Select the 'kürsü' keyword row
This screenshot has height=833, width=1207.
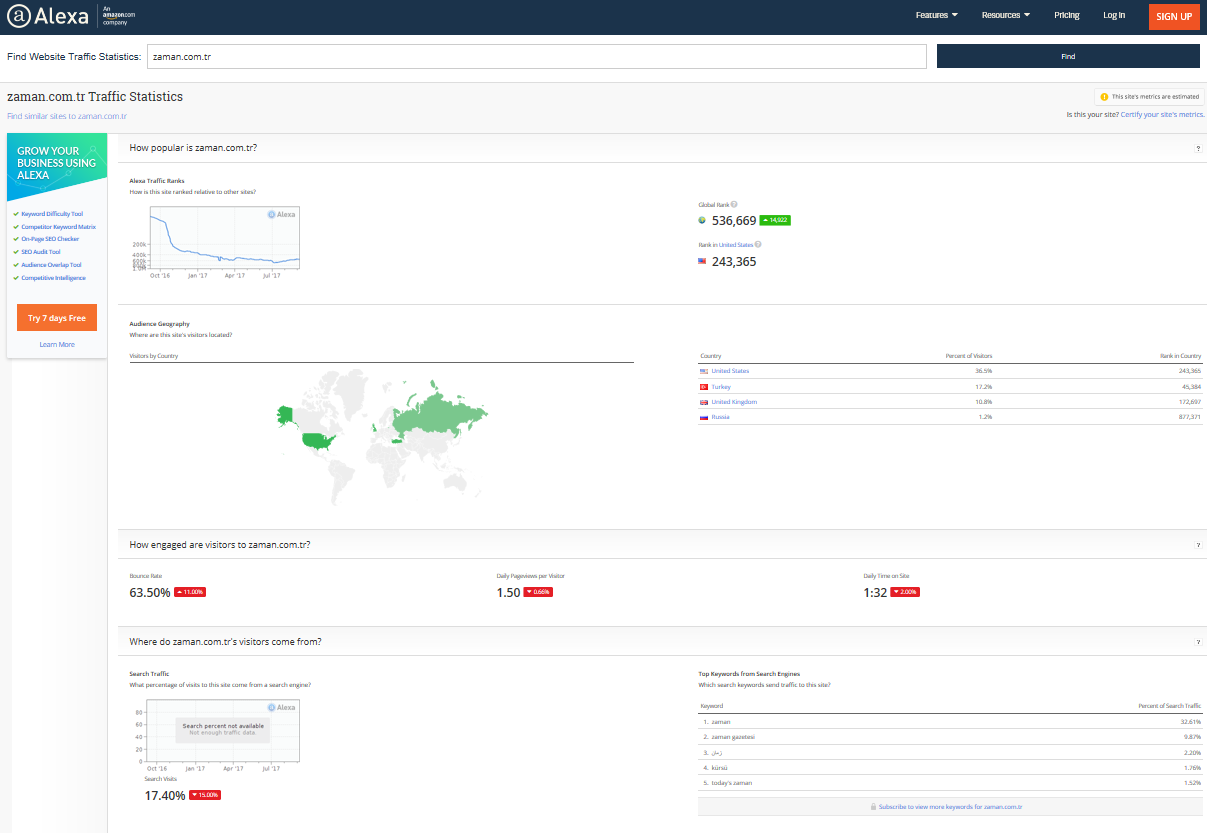click(950, 767)
